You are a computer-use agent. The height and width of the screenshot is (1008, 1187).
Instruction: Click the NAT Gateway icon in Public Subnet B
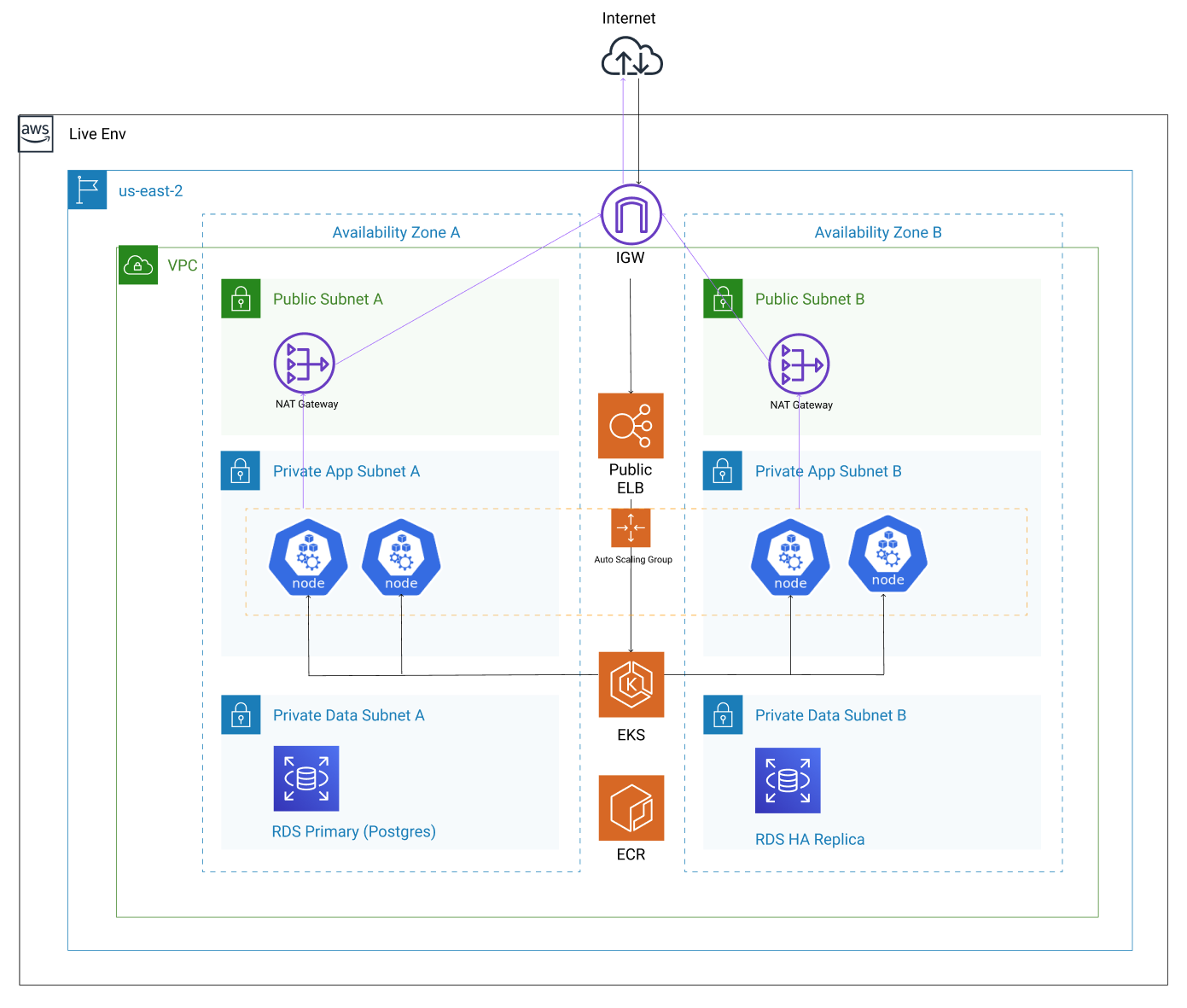click(x=799, y=364)
